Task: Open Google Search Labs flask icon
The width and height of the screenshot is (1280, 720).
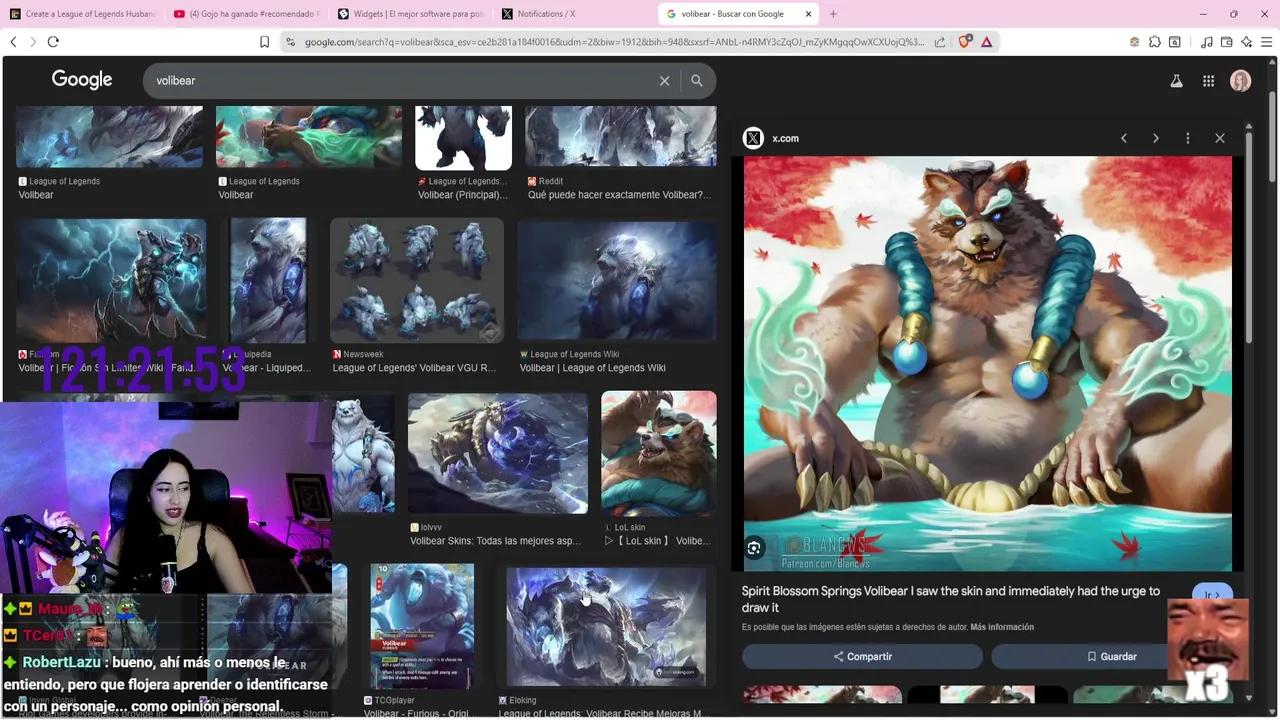Action: 1177,81
